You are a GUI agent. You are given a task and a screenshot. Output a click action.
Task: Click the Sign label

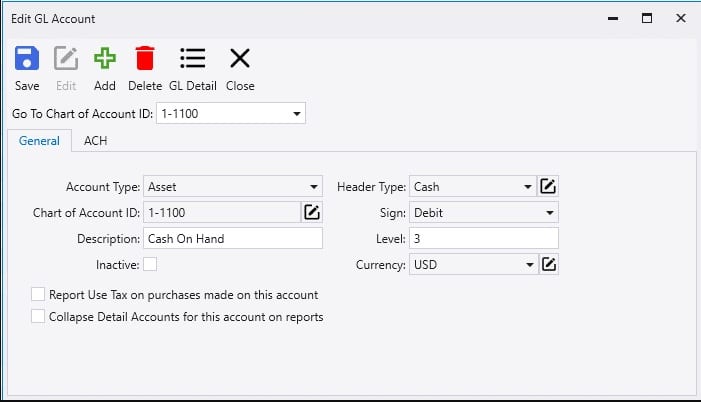tap(393, 213)
